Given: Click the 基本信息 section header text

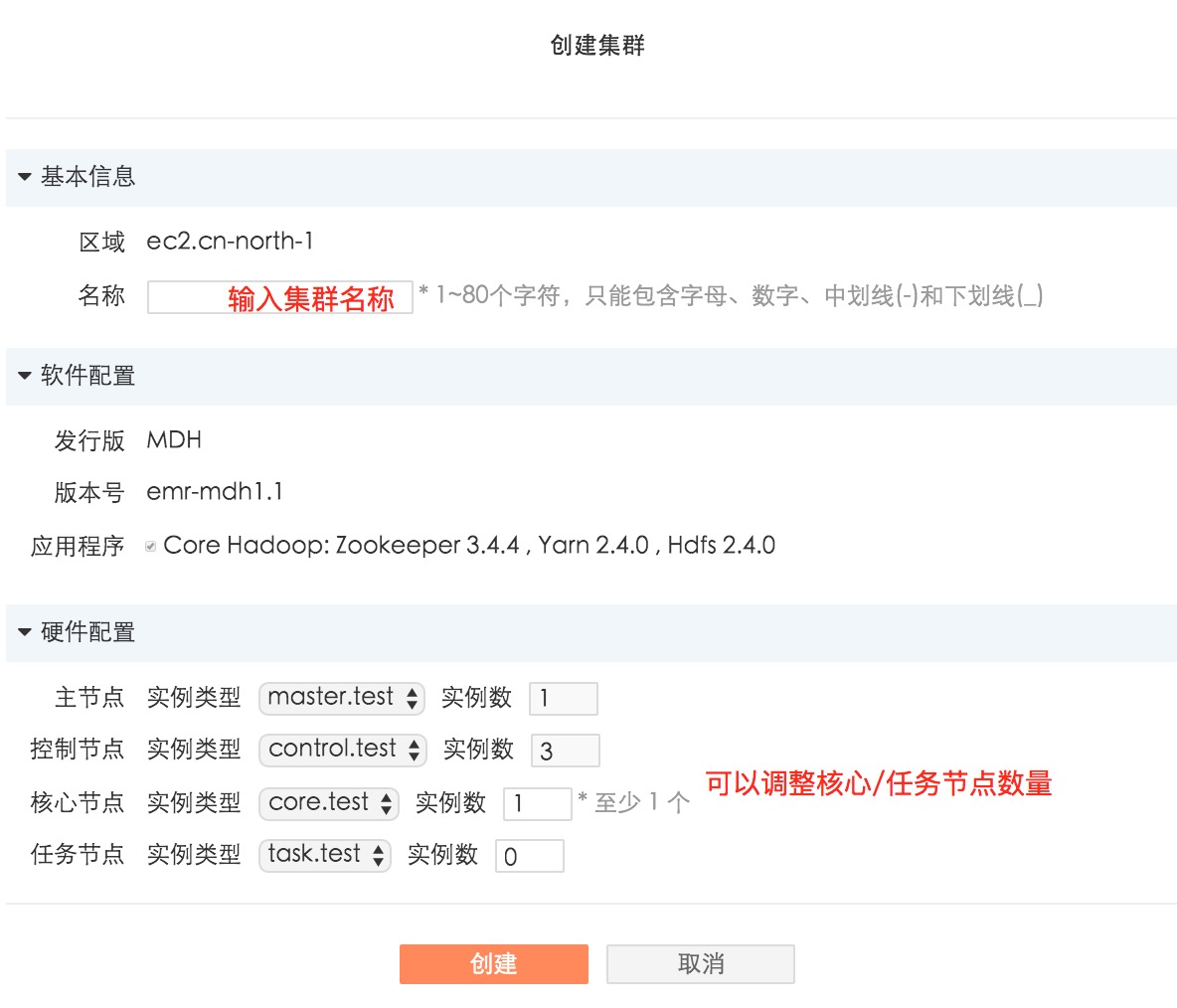Looking at the screenshot, I should coord(87,177).
